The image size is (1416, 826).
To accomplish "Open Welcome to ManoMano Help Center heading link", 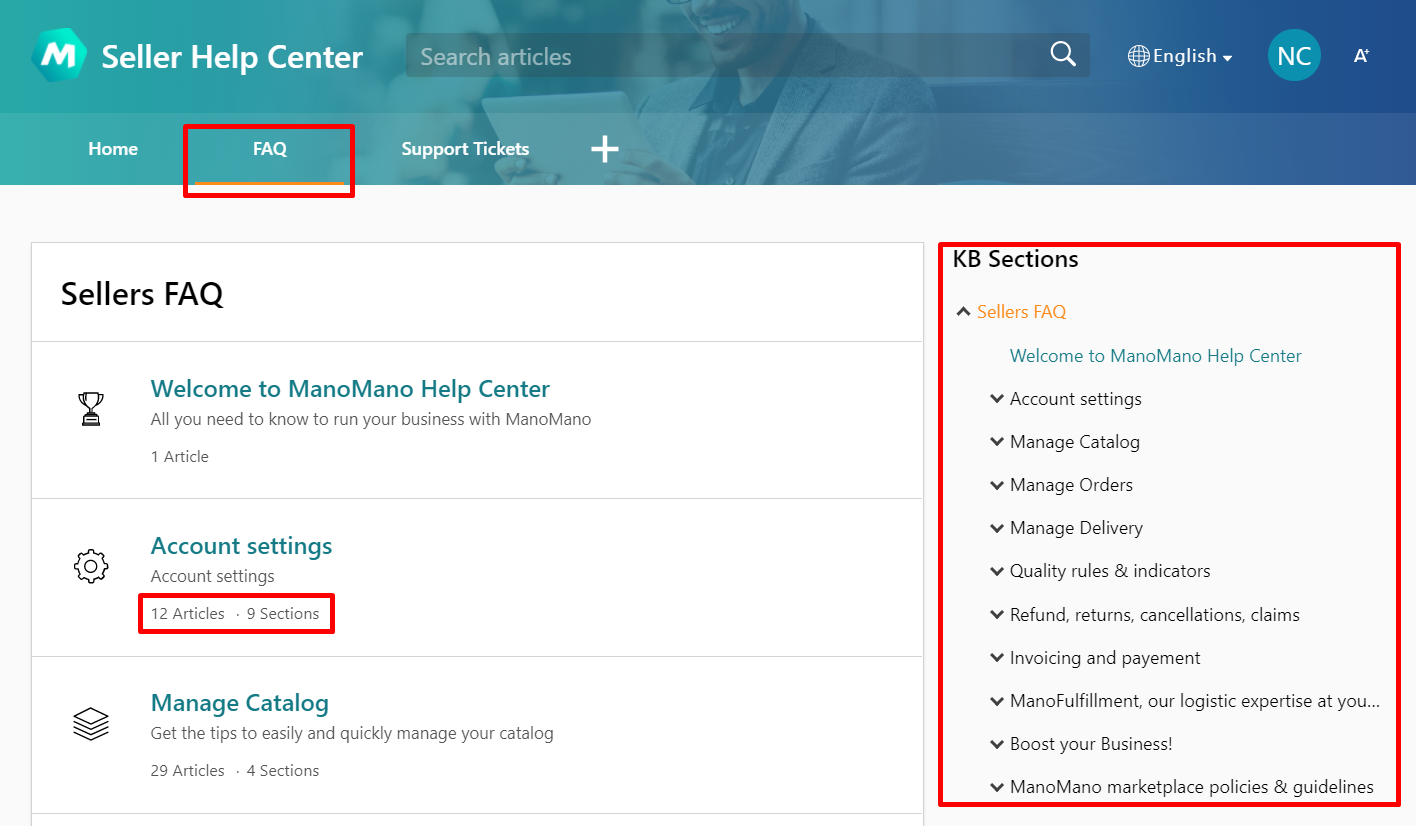I will point(350,389).
